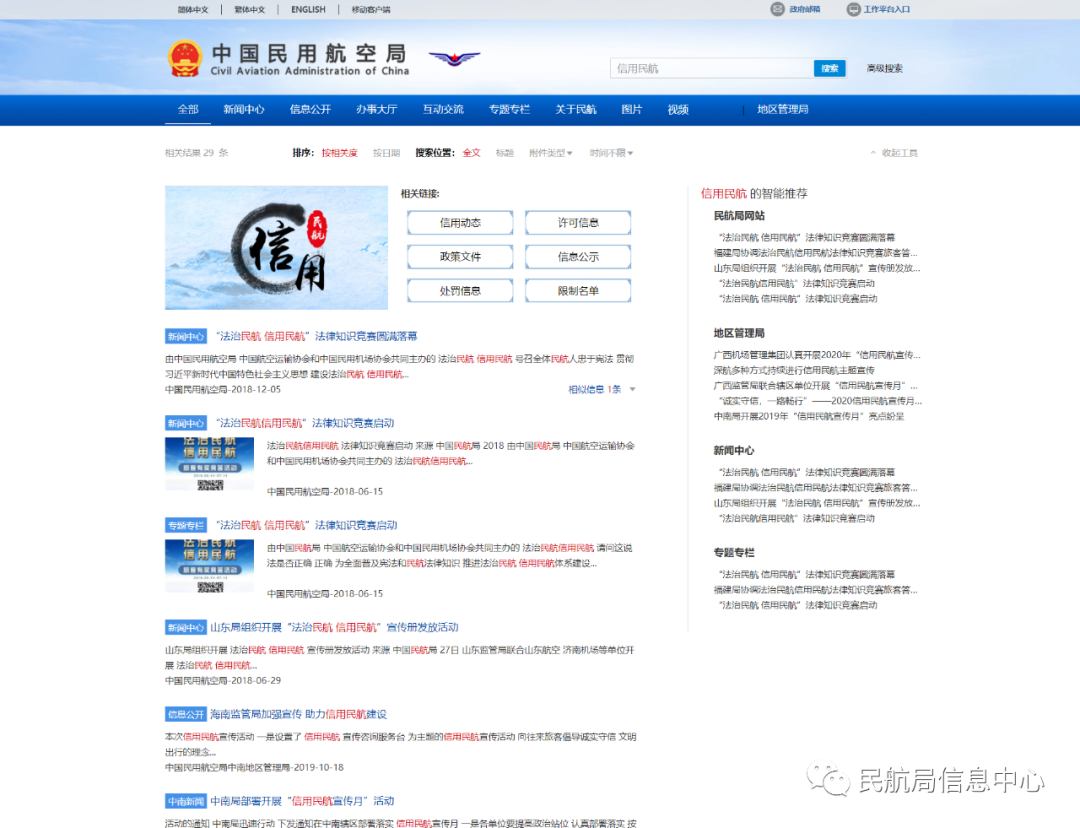
Task: Open the 附件类型 dropdown
Action: pos(550,153)
